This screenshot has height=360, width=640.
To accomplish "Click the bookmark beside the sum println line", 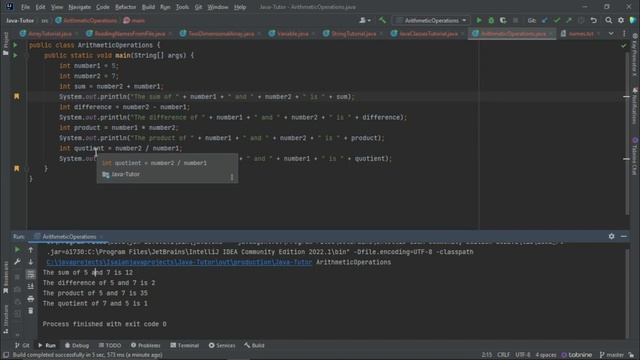I will (16, 96).
